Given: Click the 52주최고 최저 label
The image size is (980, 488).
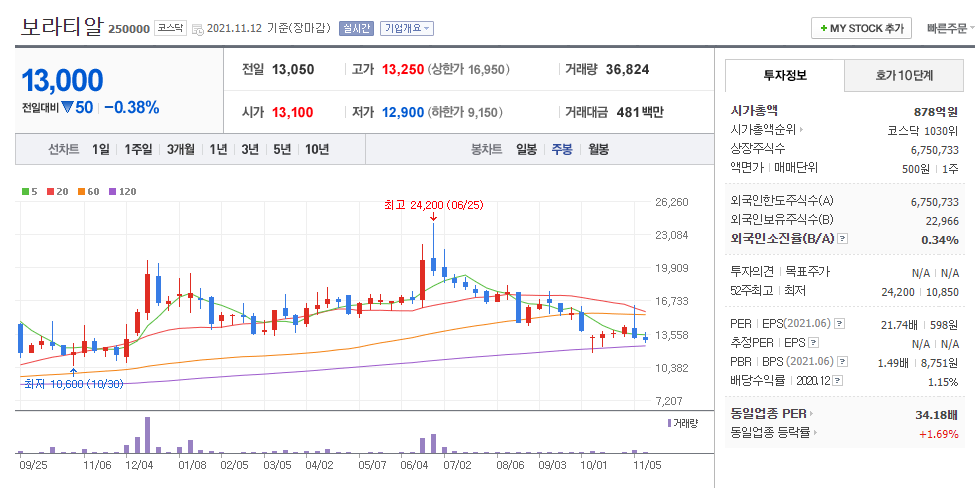Looking at the screenshot, I should 766,291.
